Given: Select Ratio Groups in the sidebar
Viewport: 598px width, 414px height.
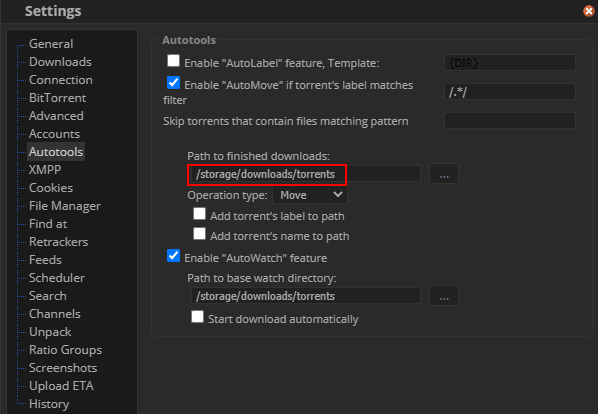Looking at the screenshot, I should (x=66, y=350).
